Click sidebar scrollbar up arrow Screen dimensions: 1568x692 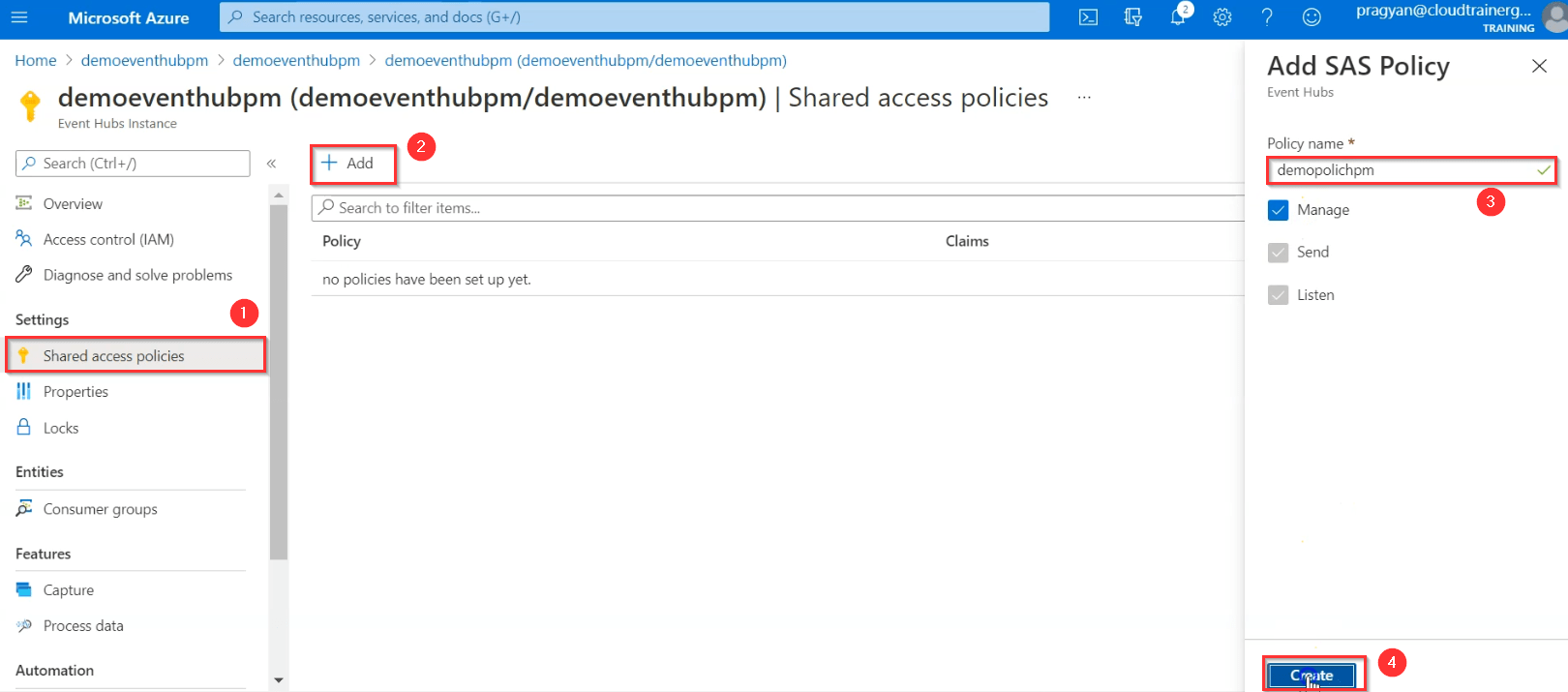point(279,195)
